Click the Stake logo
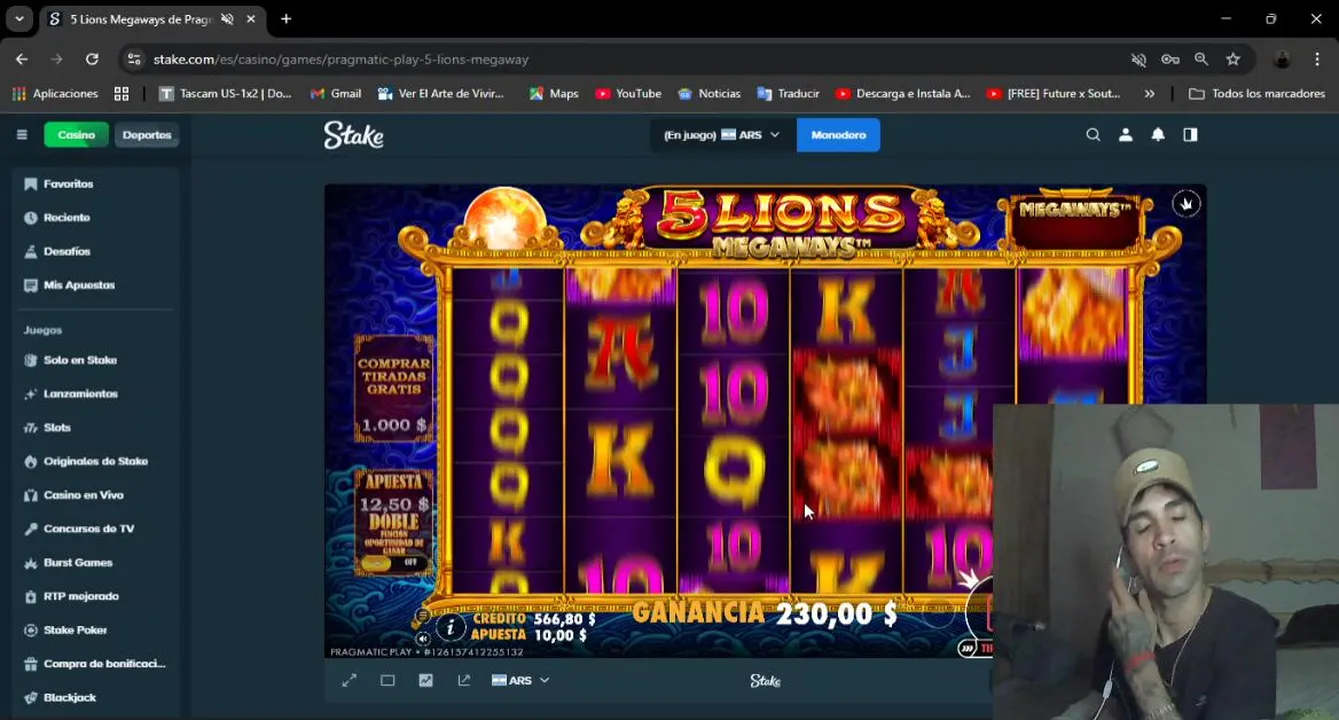 (x=353, y=135)
